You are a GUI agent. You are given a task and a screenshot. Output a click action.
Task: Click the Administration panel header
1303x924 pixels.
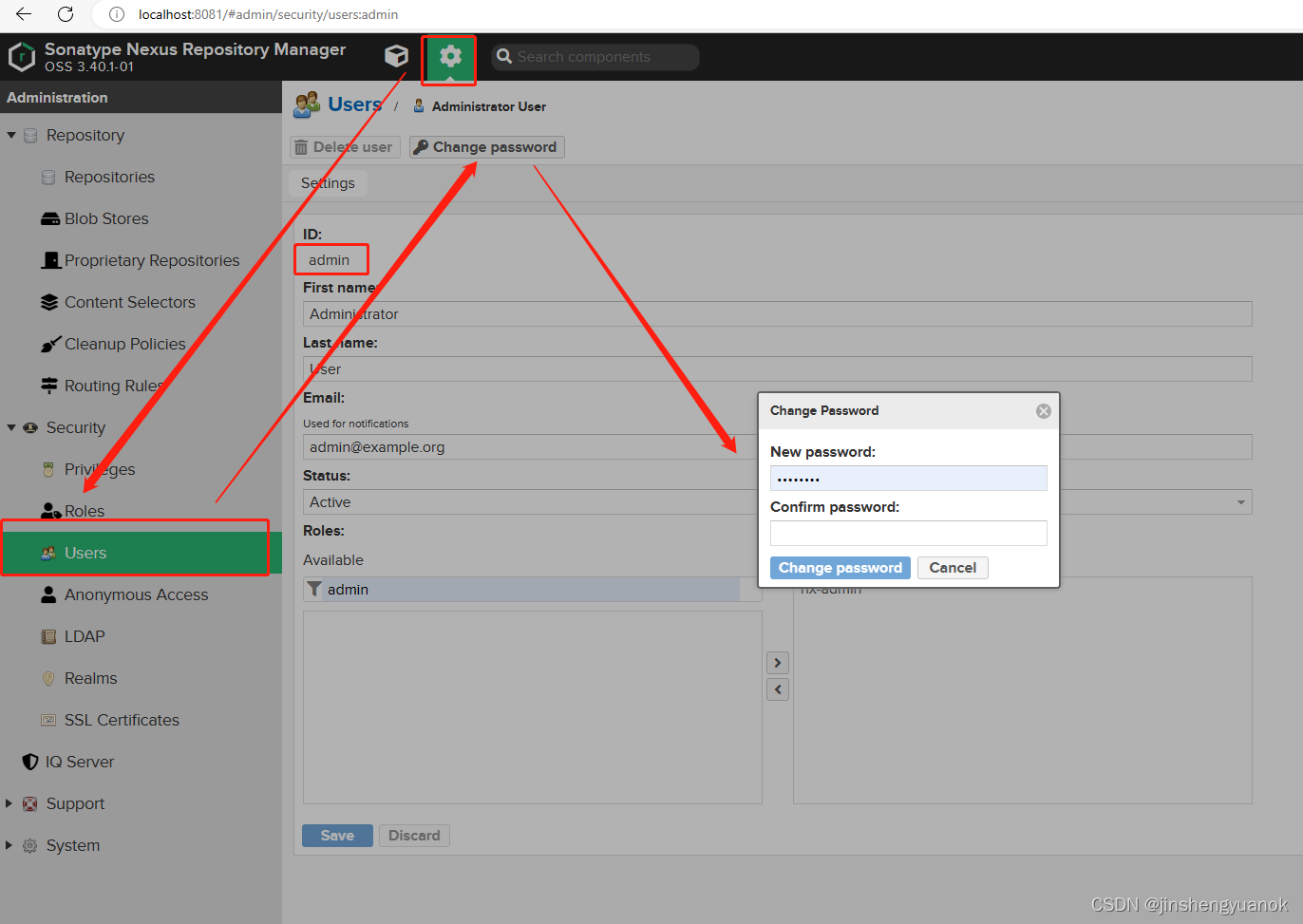(141, 97)
